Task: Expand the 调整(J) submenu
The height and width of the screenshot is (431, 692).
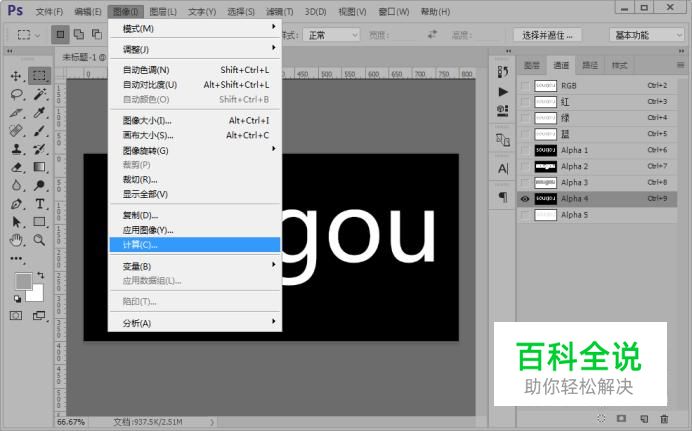Action: (195, 49)
